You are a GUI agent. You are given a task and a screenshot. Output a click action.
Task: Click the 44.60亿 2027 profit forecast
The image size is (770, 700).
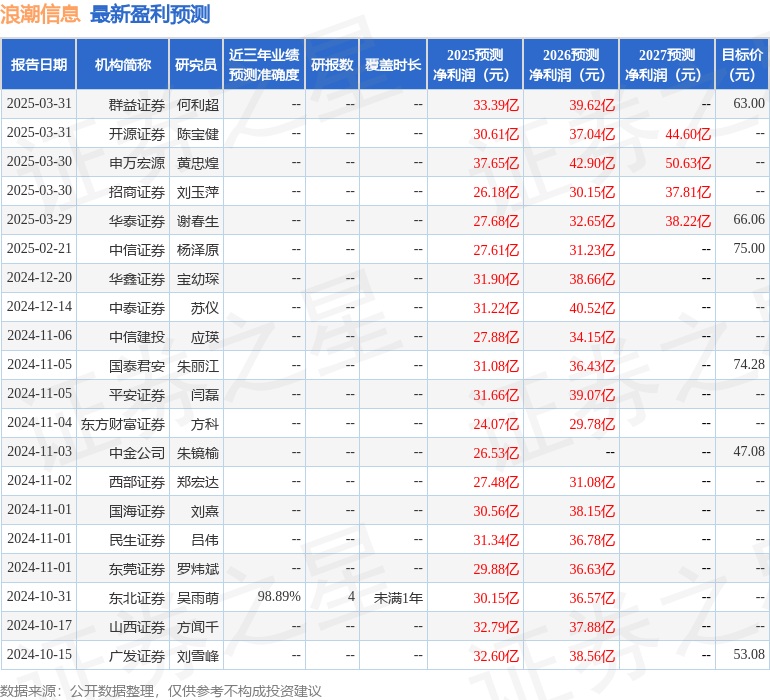pyautogui.click(x=688, y=134)
